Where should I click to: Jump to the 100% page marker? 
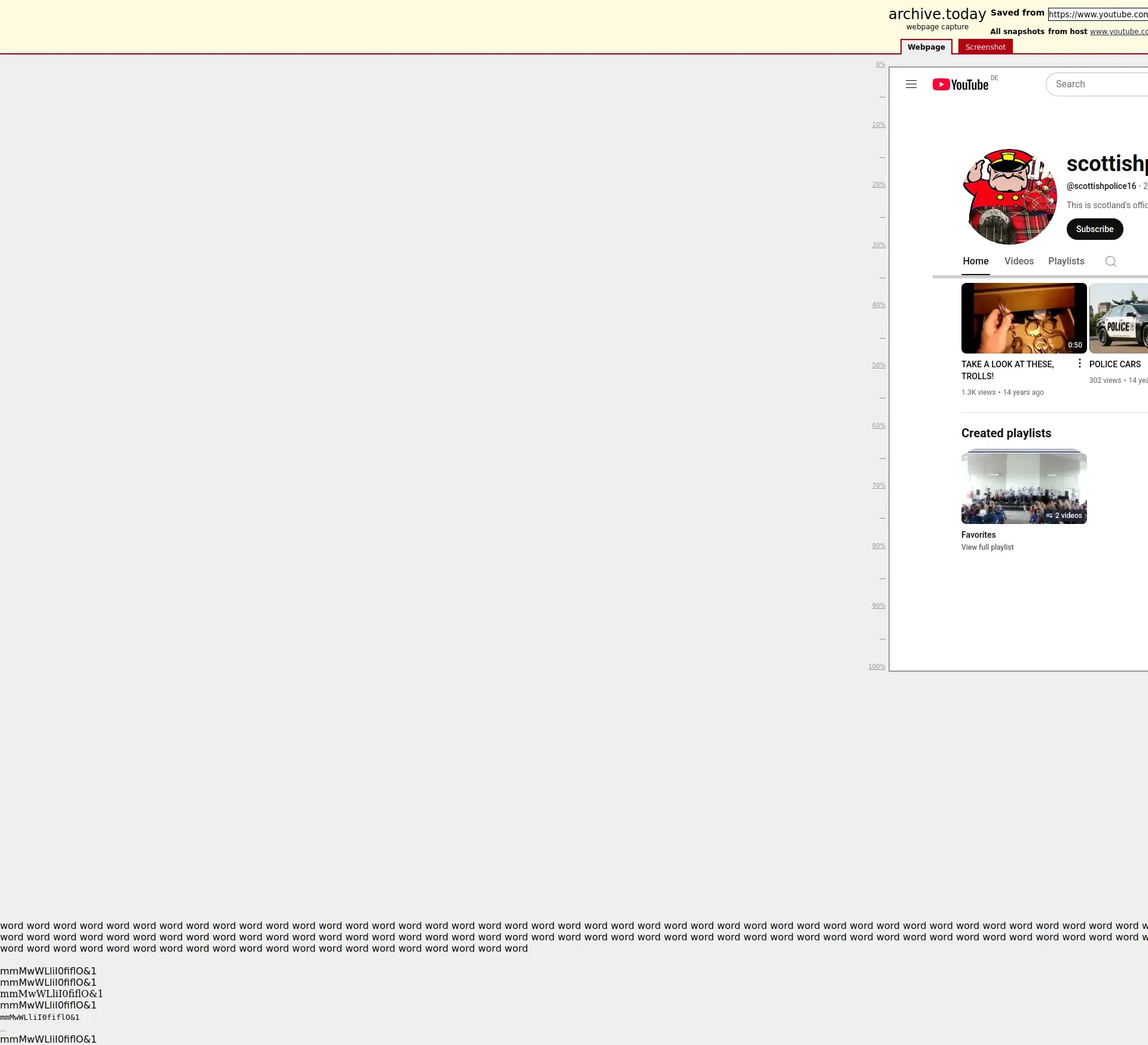coord(877,667)
